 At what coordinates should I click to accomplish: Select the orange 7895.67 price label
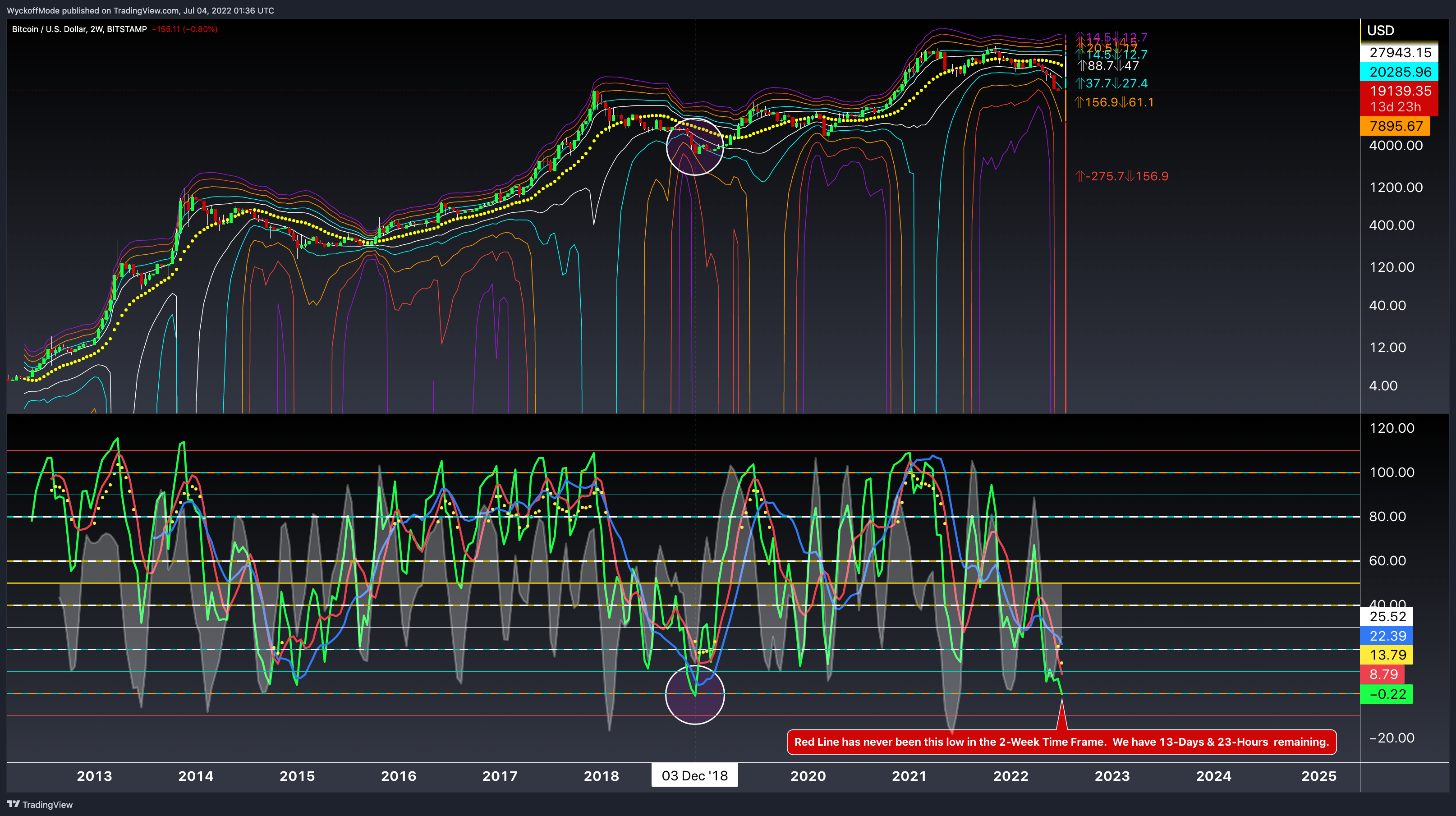coord(1395,126)
